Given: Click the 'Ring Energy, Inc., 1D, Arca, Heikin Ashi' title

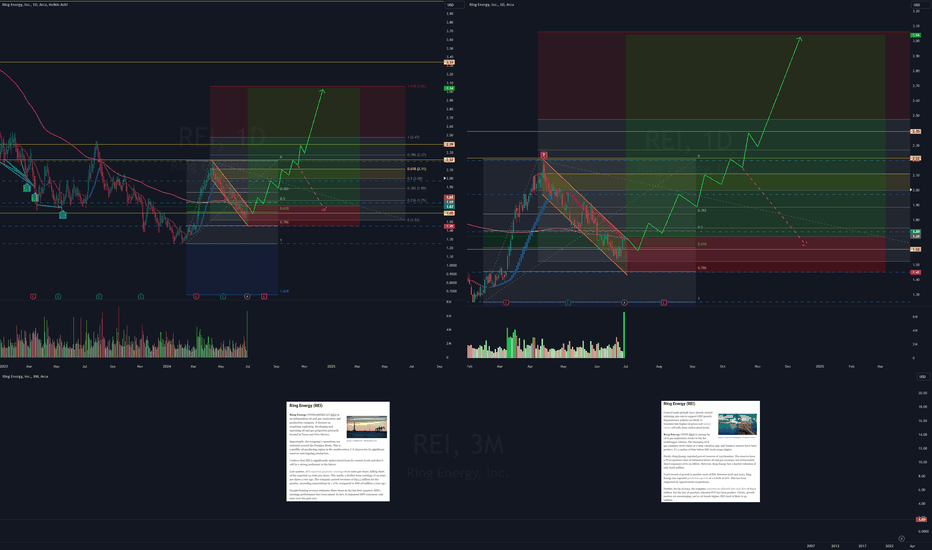Looking at the screenshot, I should point(34,5).
